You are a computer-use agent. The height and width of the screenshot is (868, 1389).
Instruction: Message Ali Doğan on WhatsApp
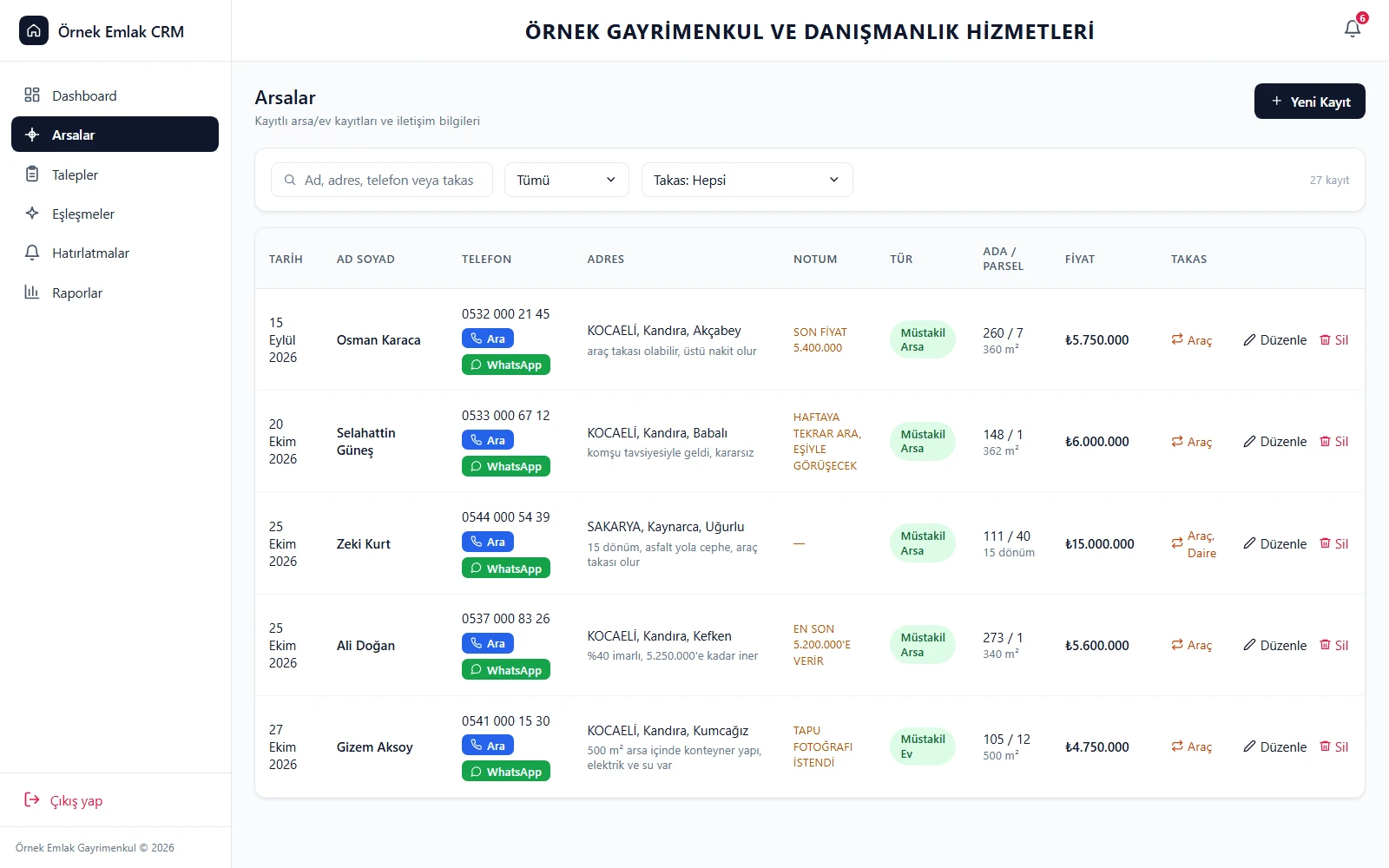pos(506,670)
